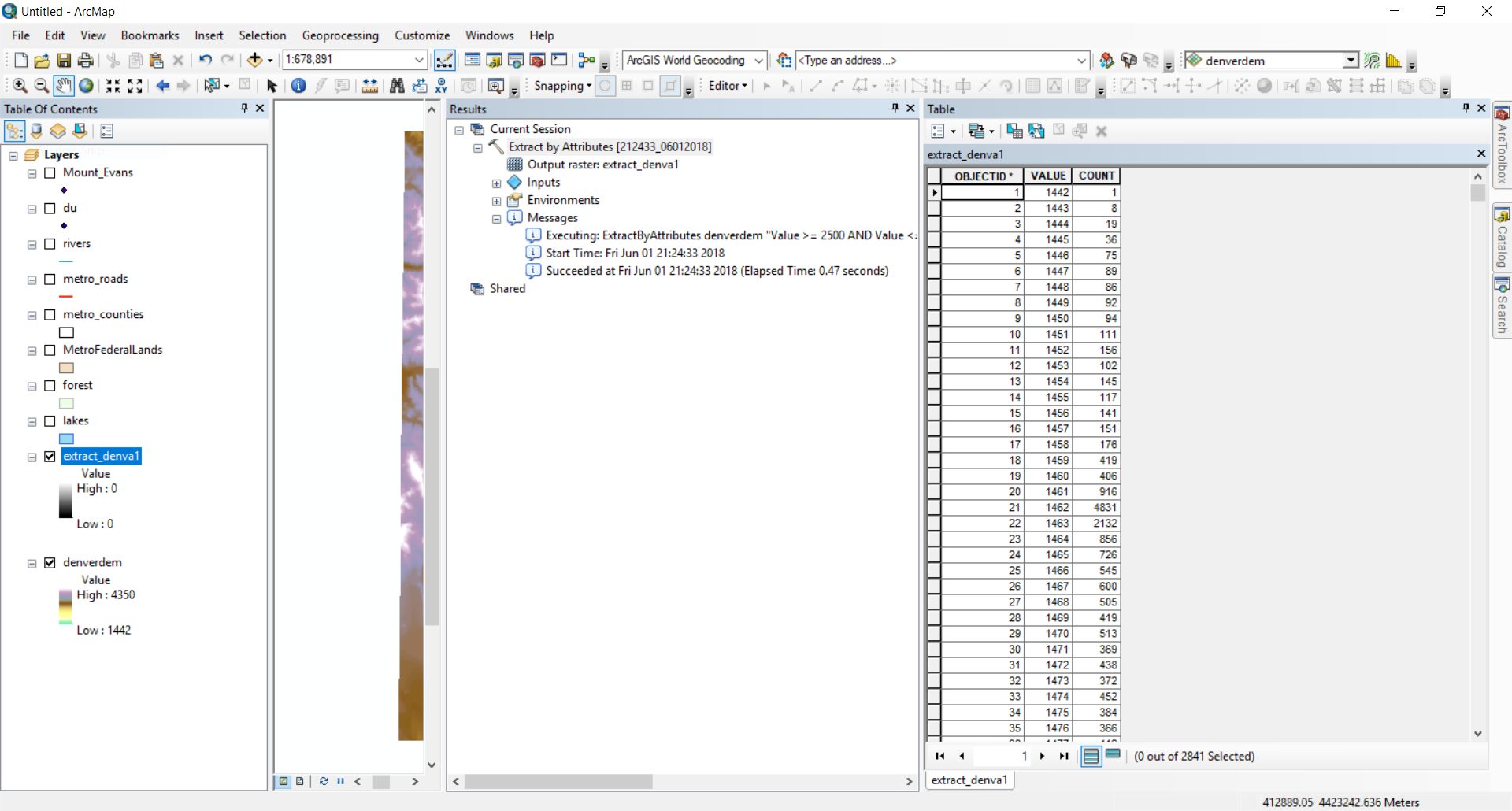Open the ArcGIS World Geocoding locator dropdown
The height and width of the screenshot is (811, 1512).
(758, 60)
